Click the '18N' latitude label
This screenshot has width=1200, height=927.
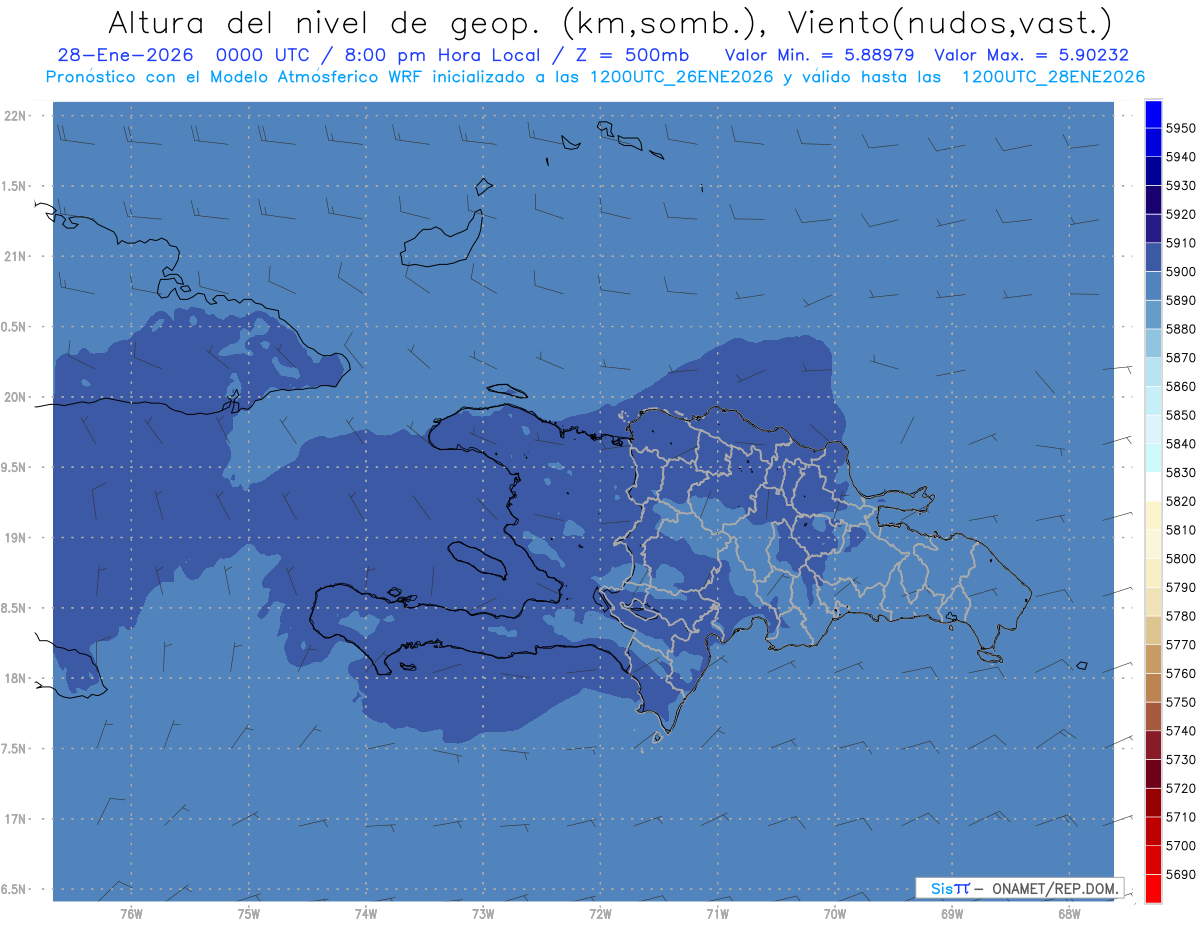tap(15, 678)
